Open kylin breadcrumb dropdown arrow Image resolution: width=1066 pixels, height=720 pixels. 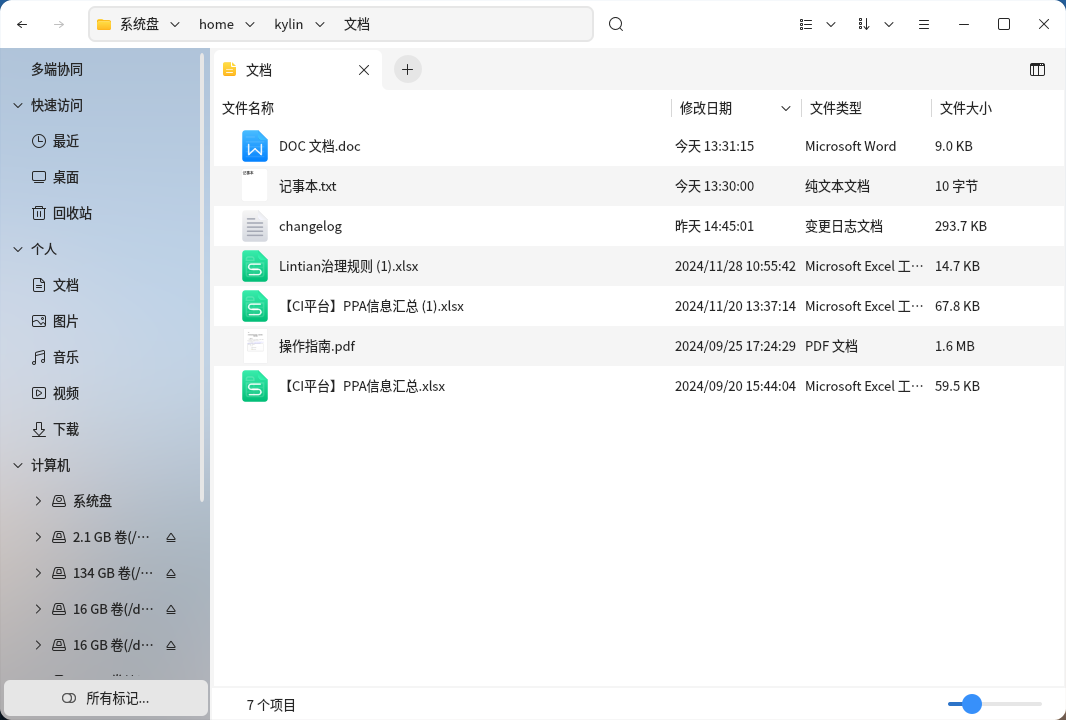pos(320,24)
